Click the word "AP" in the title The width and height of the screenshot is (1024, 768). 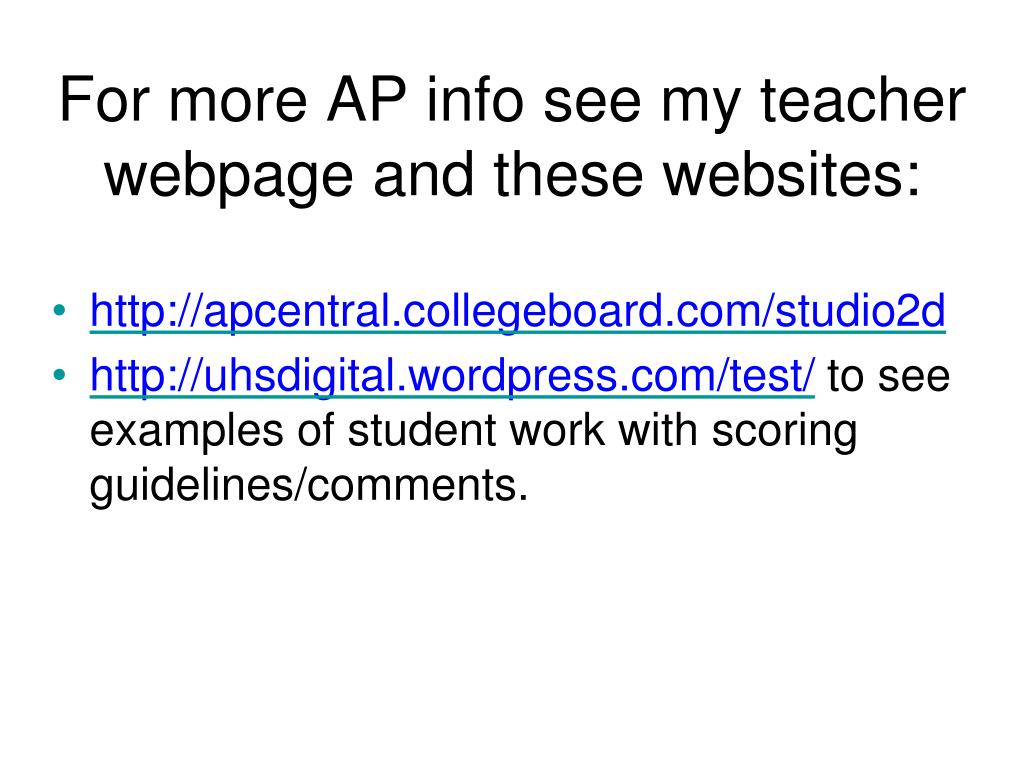366,99
